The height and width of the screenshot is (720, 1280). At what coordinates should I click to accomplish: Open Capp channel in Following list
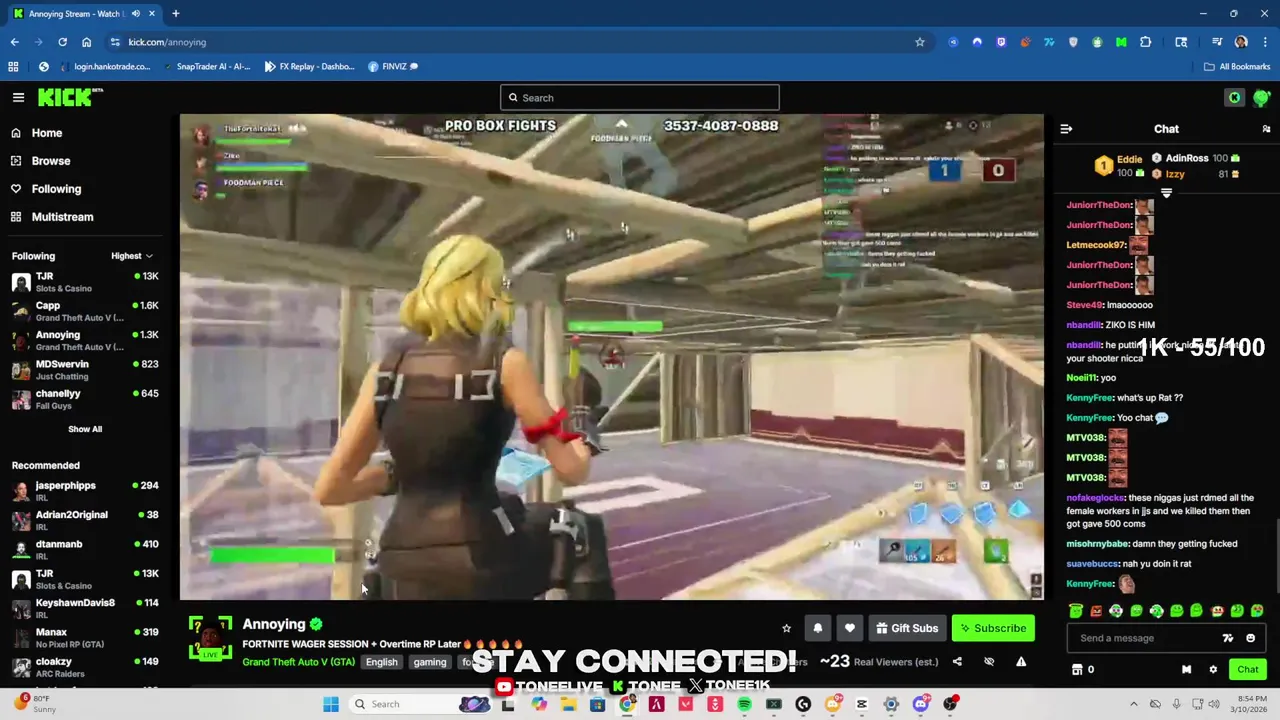pyautogui.click(x=85, y=311)
